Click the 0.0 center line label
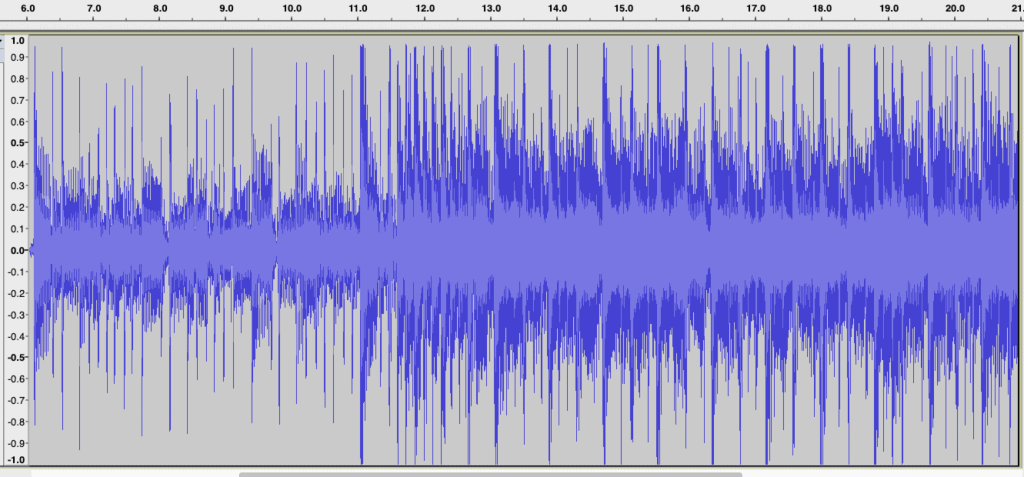1024x477 pixels. click(x=18, y=250)
